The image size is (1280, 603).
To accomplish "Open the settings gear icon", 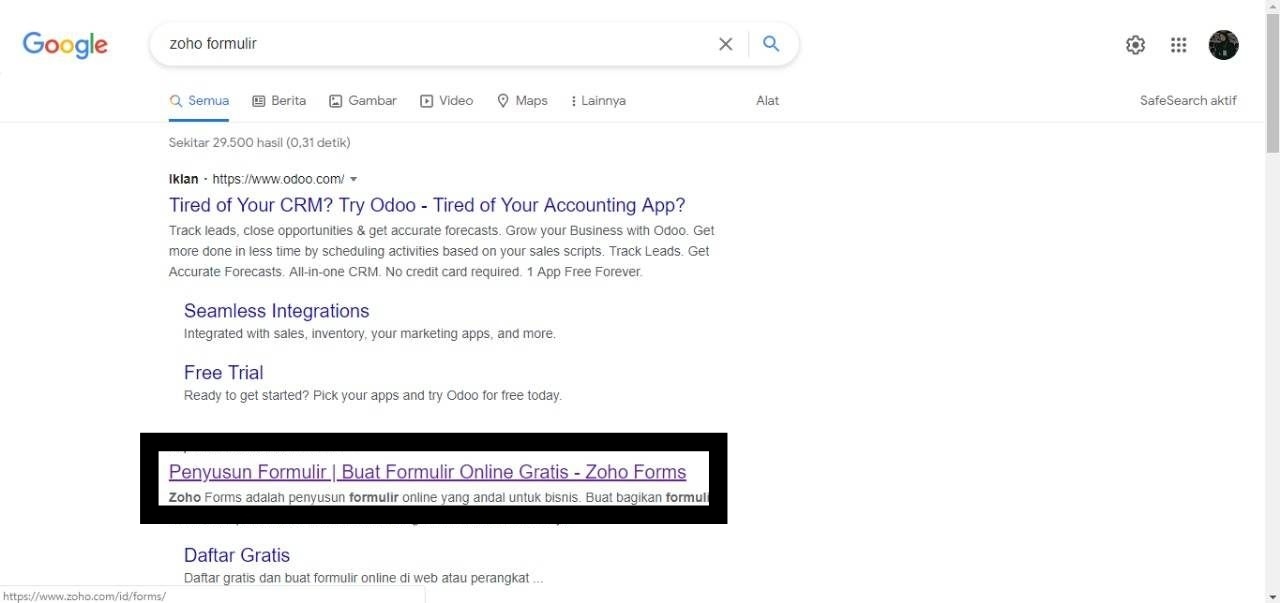I will (1135, 45).
